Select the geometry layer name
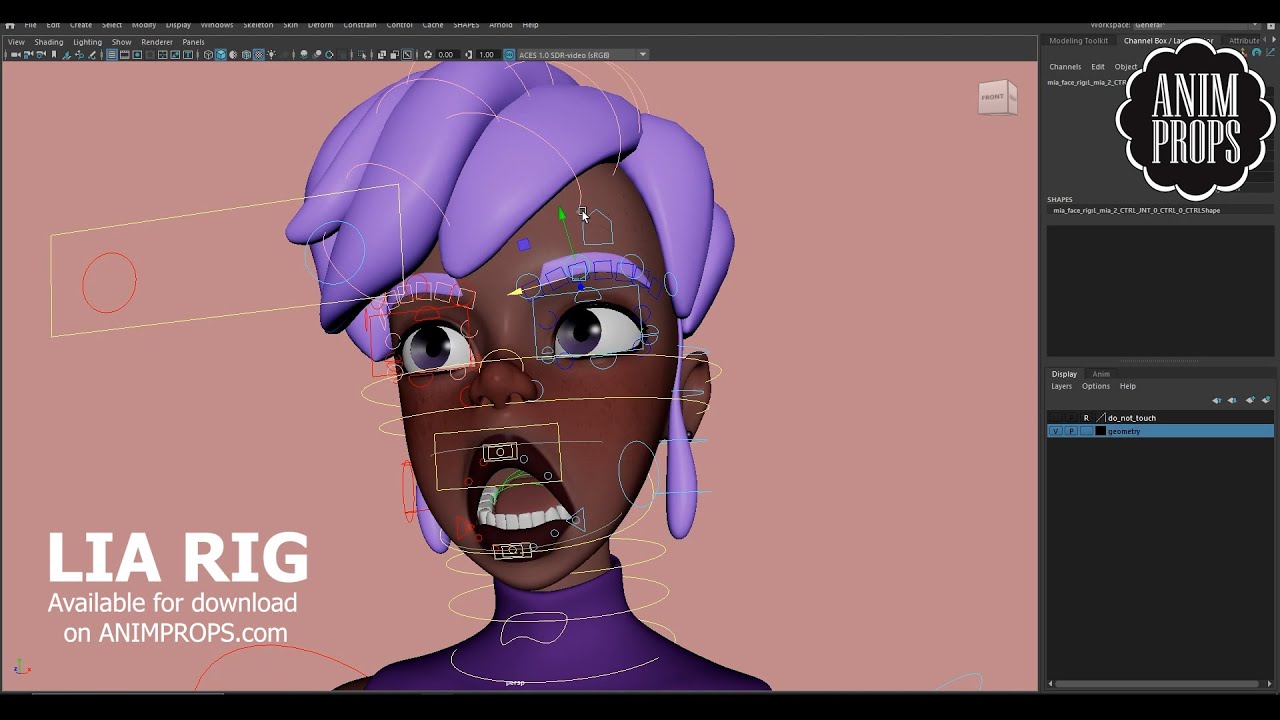The image size is (1280, 720). point(1124,431)
